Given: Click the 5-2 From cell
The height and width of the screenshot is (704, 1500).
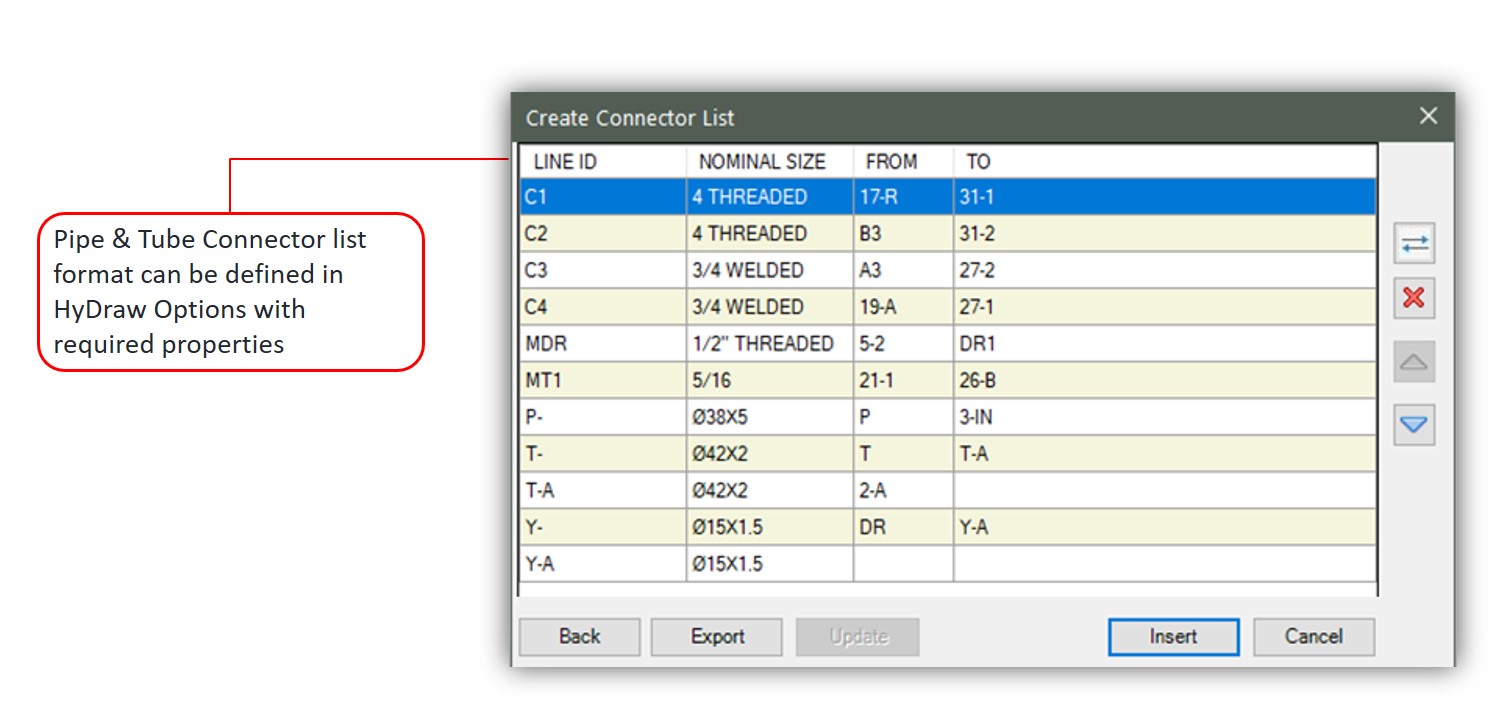Looking at the screenshot, I should [904, 343].
